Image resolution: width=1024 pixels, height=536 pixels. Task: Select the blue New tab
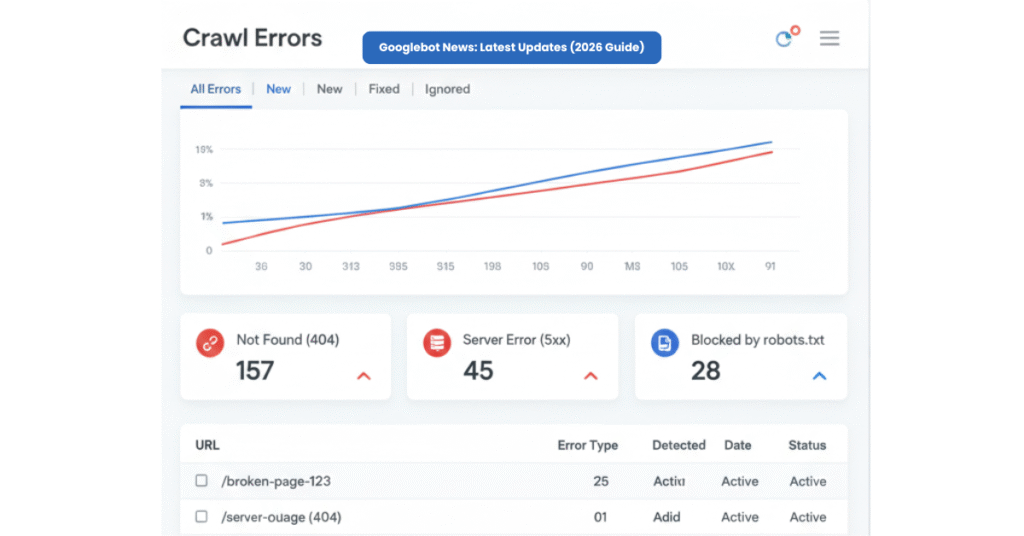click(278, 89)
